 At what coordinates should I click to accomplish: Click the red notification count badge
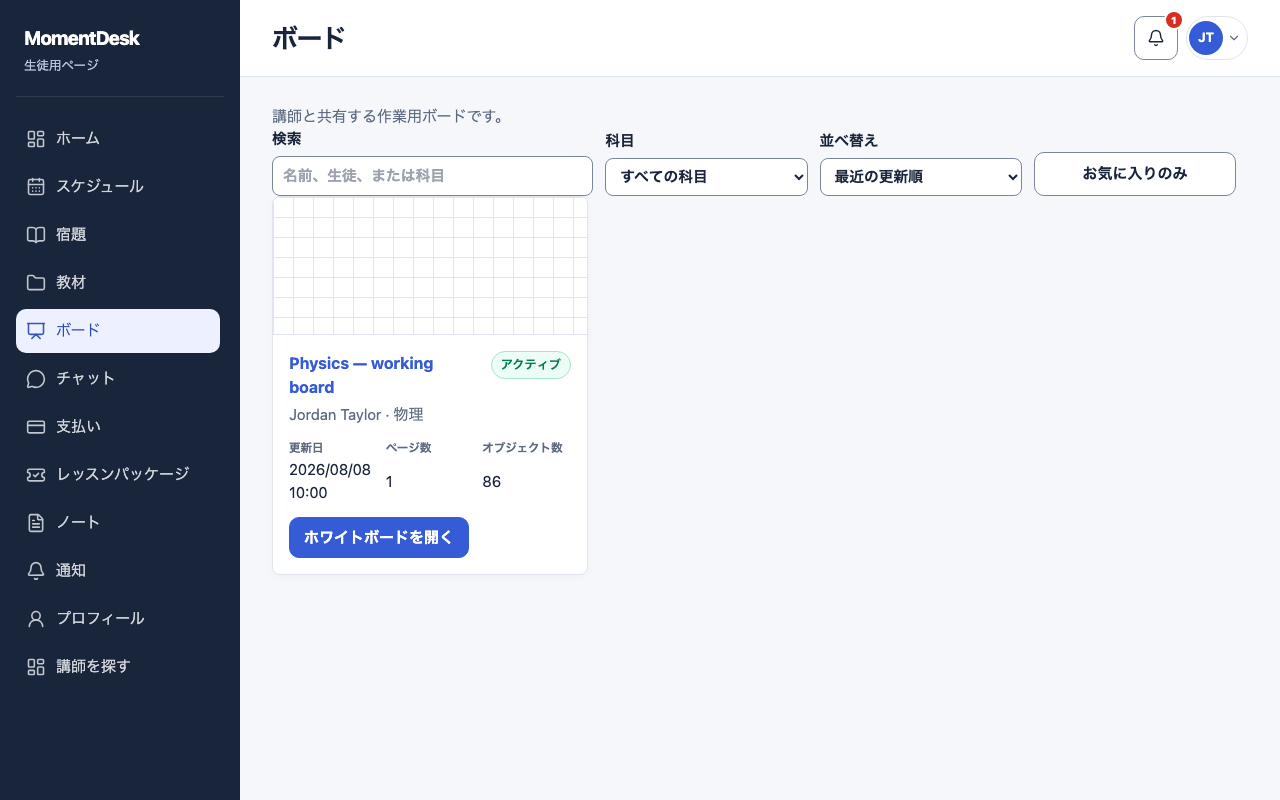(1174, 20)
